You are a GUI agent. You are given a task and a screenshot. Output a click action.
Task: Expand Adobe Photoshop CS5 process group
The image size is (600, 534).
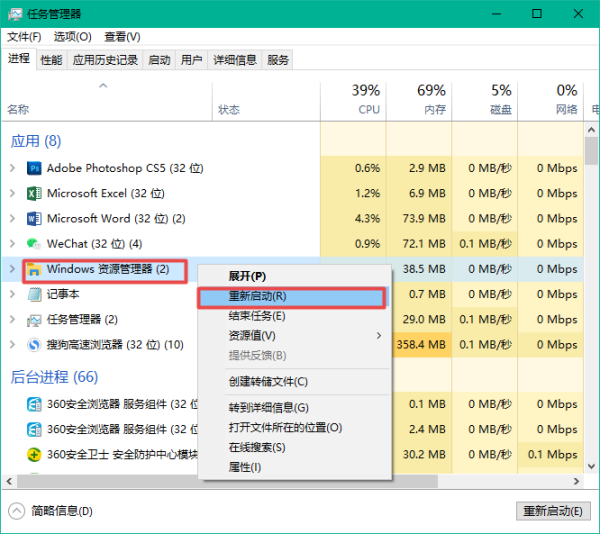12,168
